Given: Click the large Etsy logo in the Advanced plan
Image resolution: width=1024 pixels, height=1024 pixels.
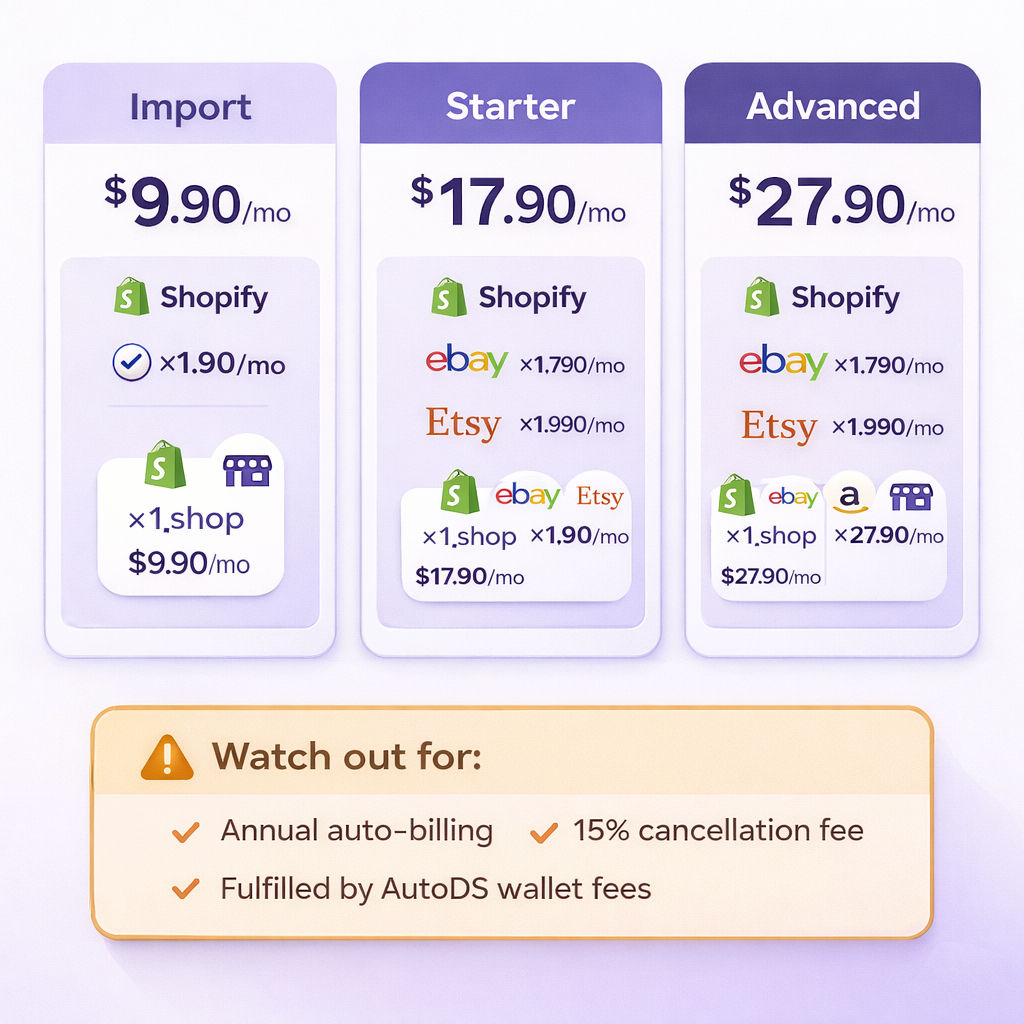Looking at the screenshot, I should (x=779, y=426).
